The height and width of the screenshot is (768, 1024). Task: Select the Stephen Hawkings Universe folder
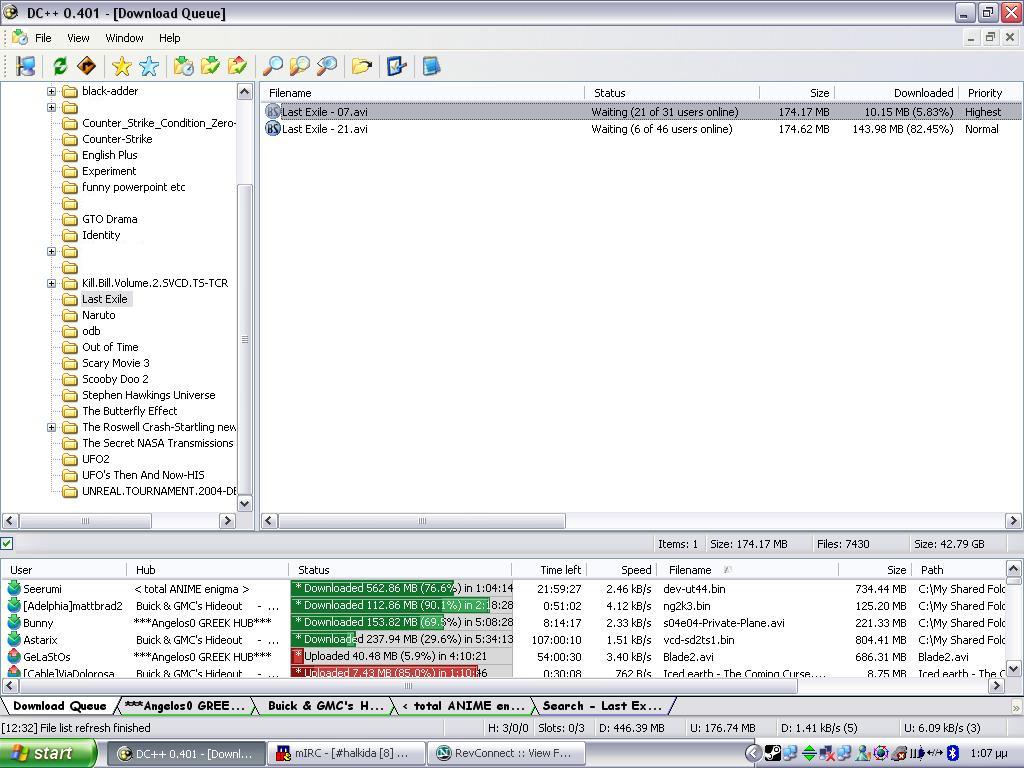point(148,395)
